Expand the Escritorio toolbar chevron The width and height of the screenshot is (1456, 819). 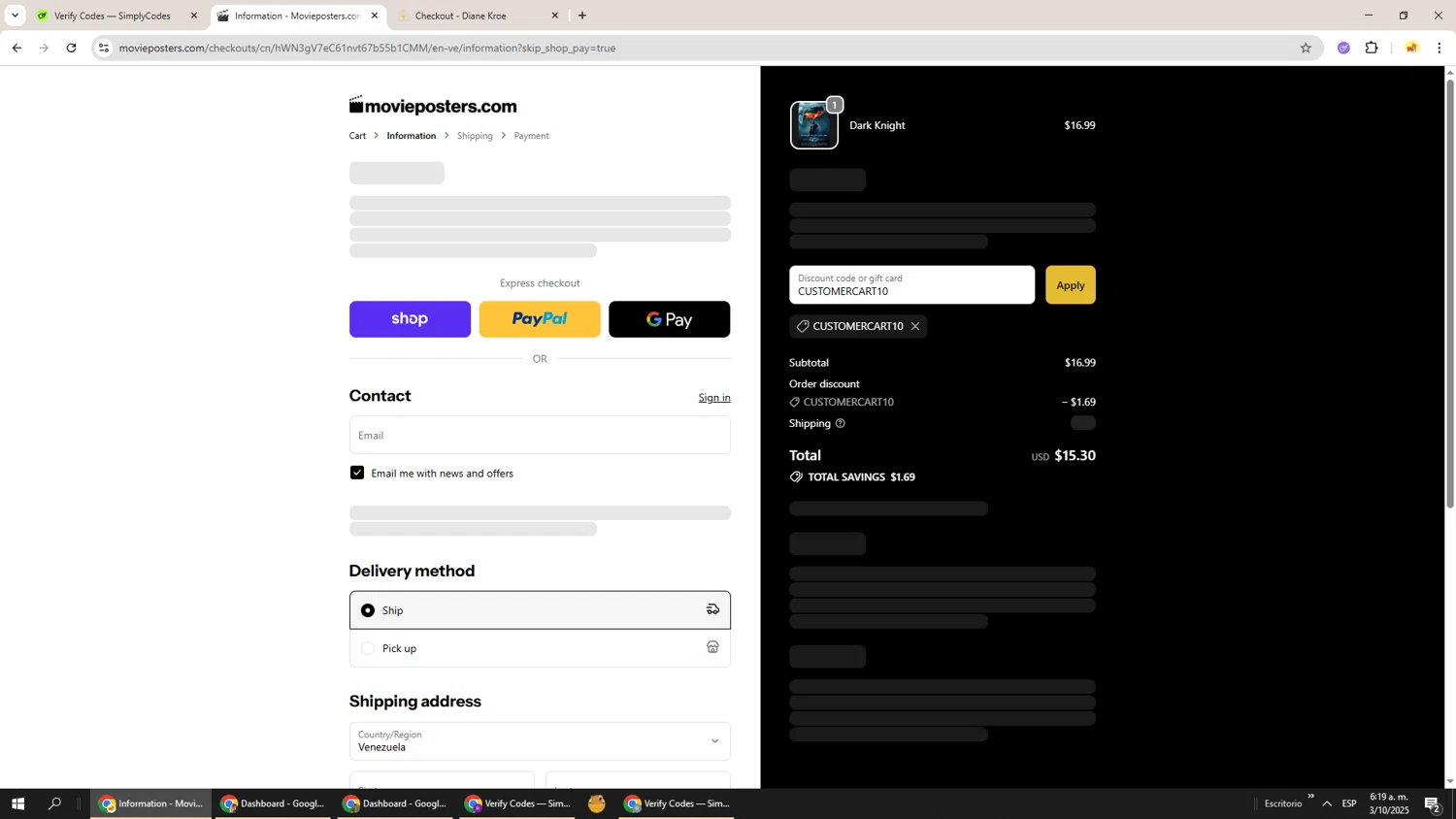coord(1310,797)
